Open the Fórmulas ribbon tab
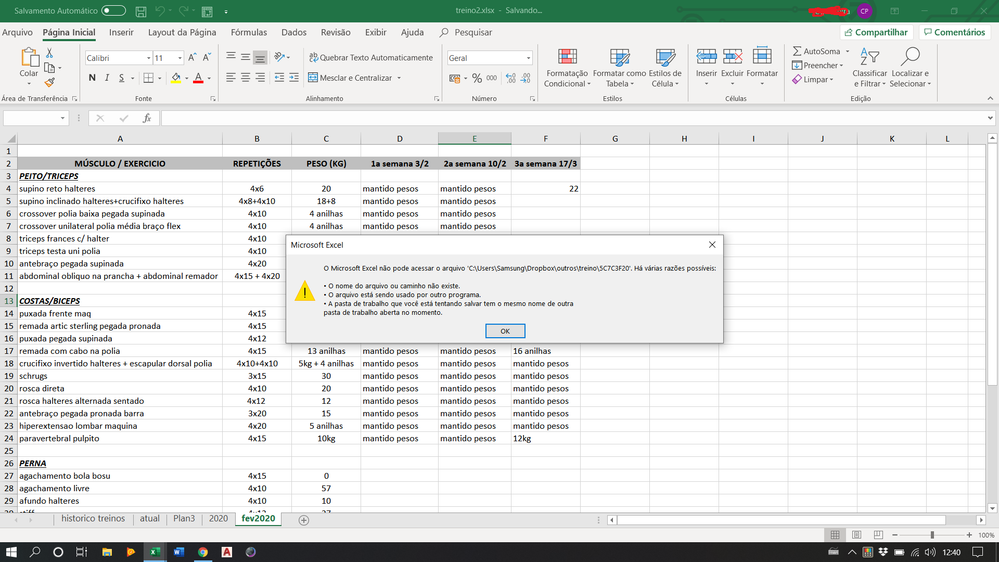Image resolution: width=999 pixels, height=562 pixels. coord(249,32)
